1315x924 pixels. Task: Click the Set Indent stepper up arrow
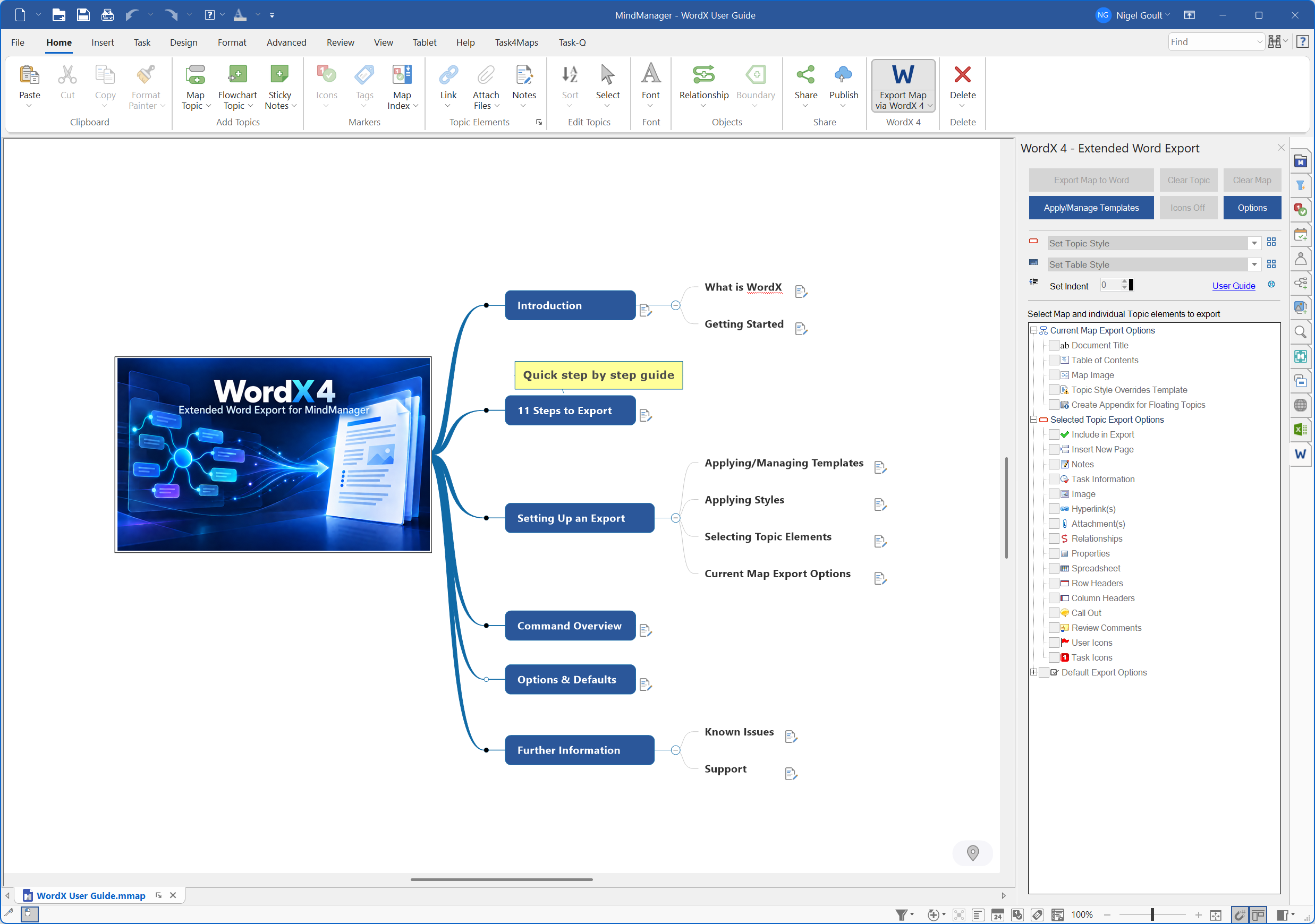point(1124,281)
